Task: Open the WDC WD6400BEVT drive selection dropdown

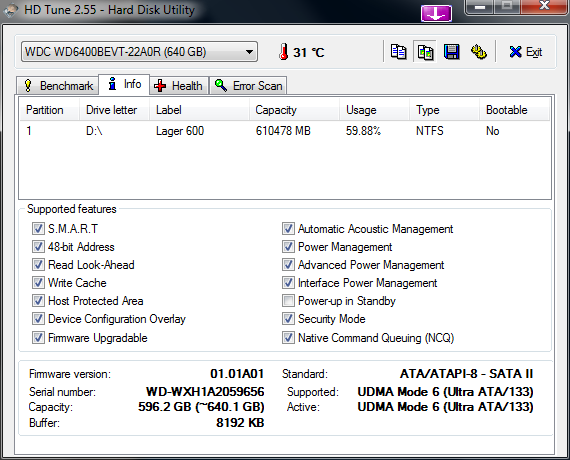Action: pyautogui.click(x=140, y=52)
